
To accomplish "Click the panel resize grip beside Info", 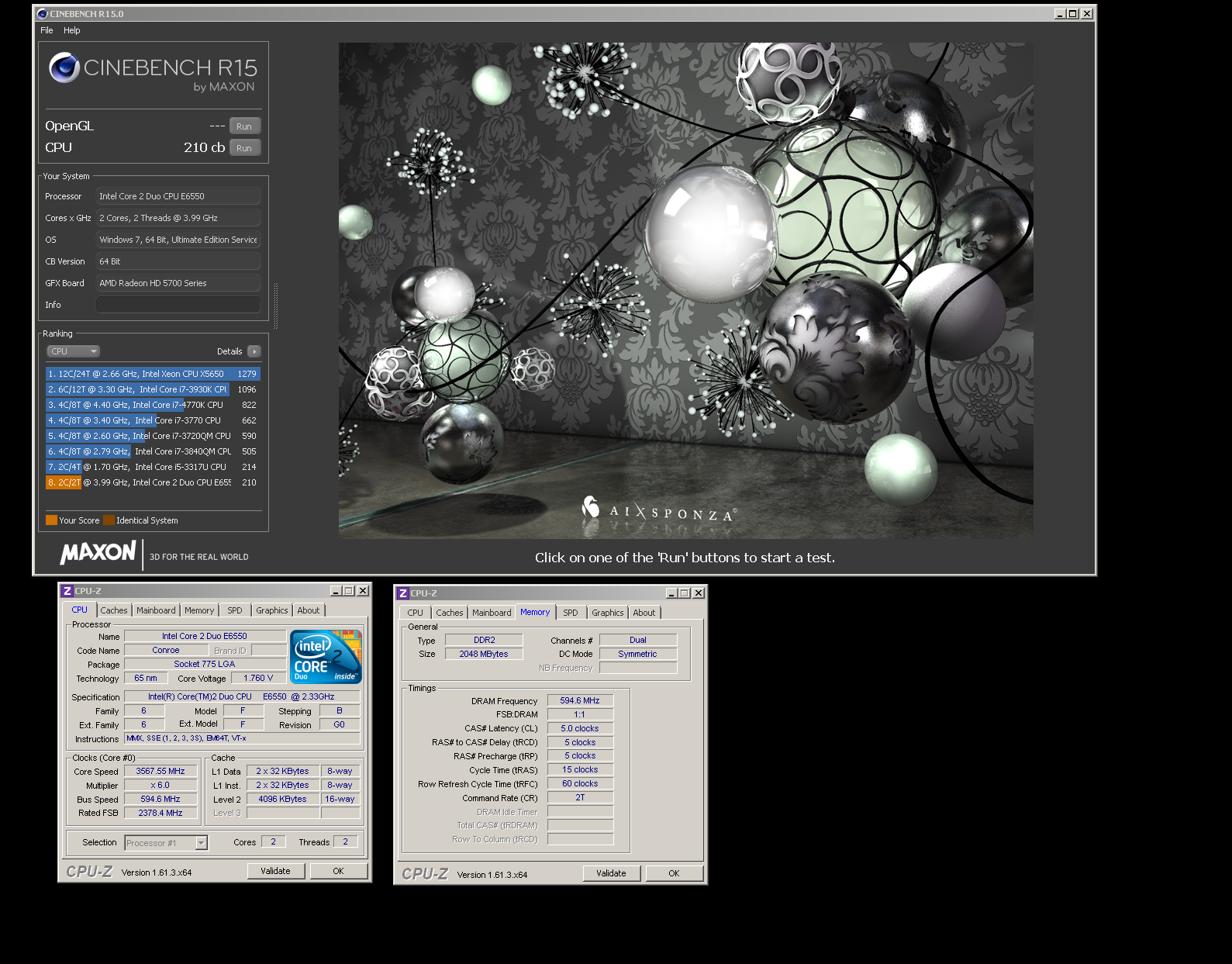I will pyautogui.click(x=275, y=305).
